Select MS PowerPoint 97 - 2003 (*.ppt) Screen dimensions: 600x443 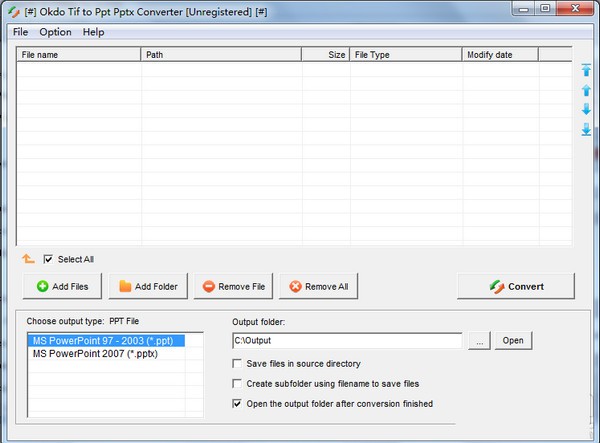tap(106, 340)
